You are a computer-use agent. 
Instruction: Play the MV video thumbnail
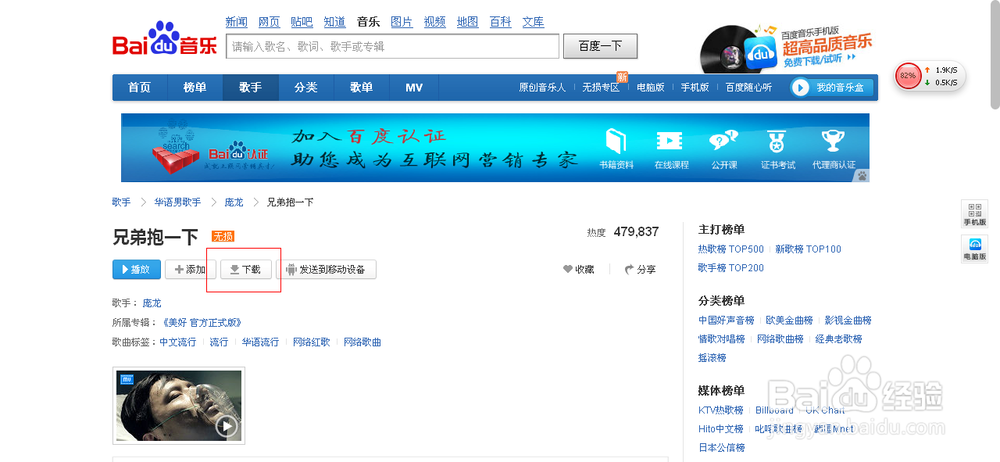click(179, 405)
